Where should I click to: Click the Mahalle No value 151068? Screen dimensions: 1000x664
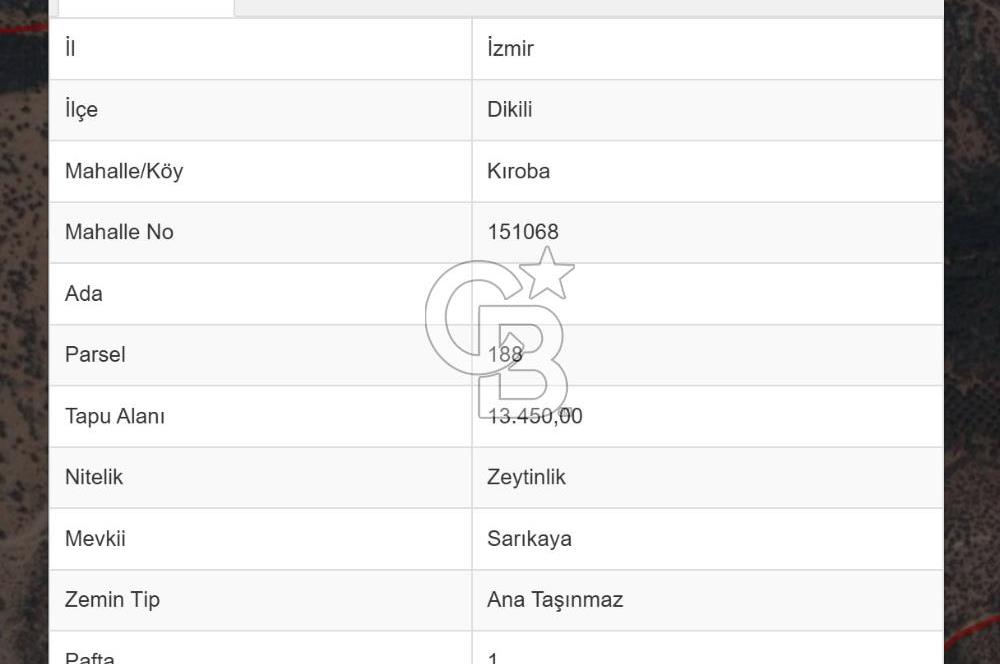pos(523,232)
